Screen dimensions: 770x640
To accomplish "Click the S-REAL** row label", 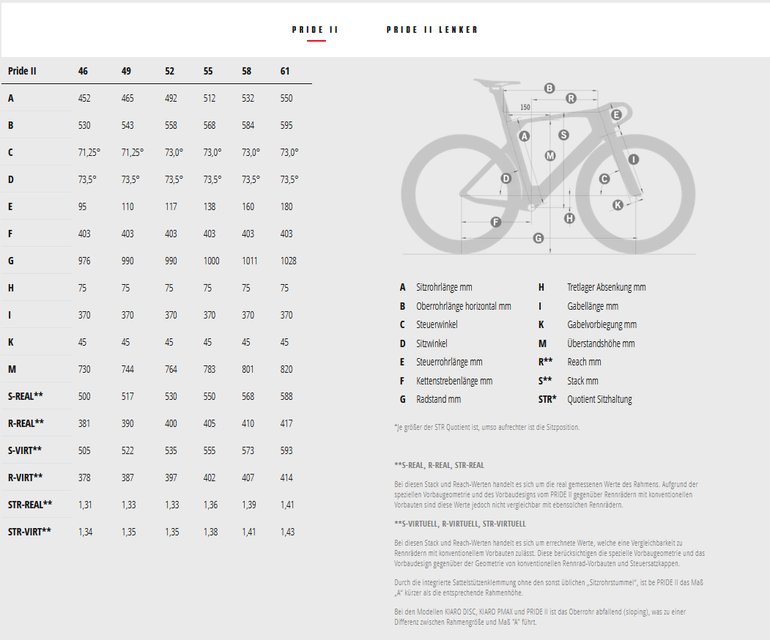I will 25,396.
